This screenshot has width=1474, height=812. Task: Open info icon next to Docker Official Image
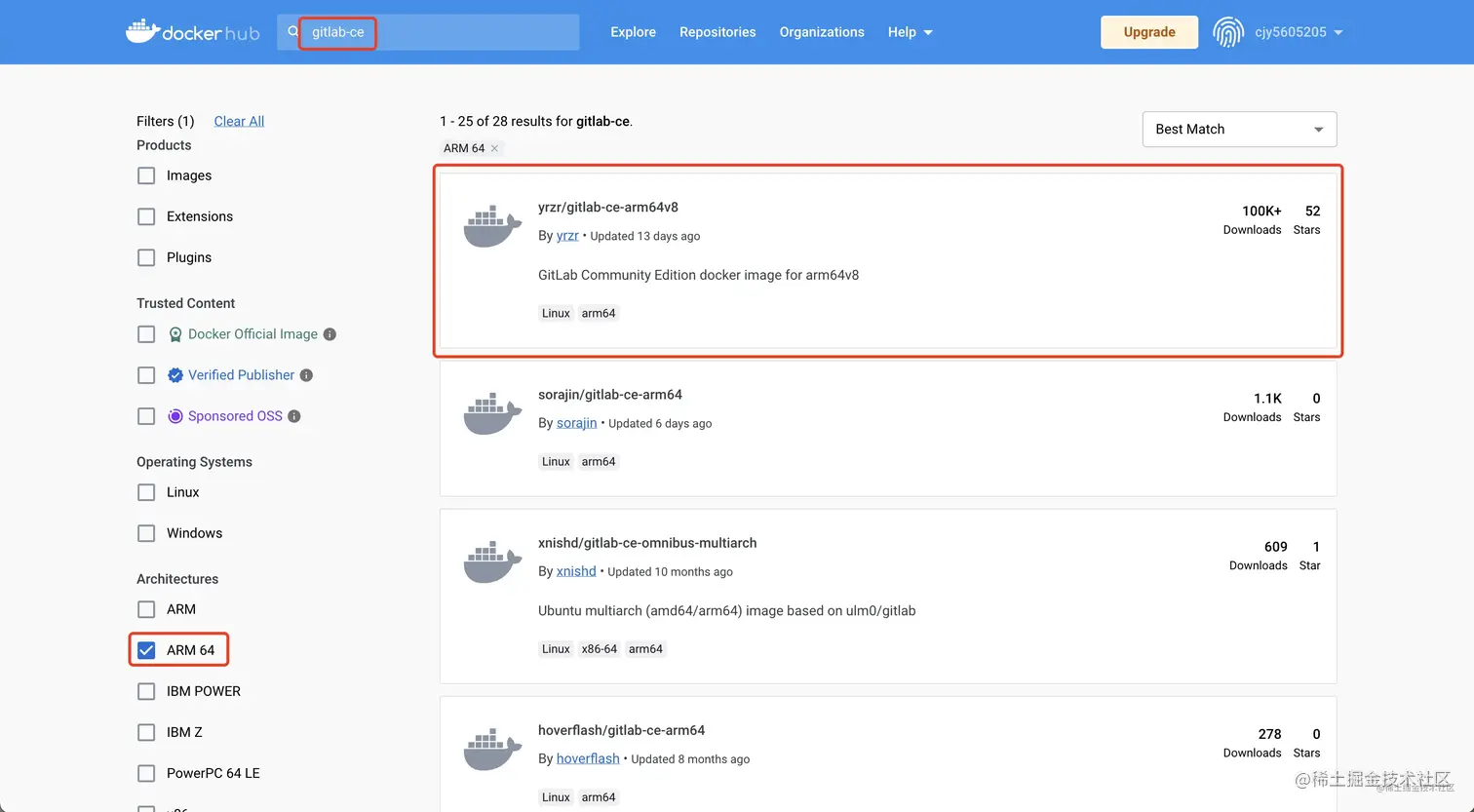click(330, 334)
